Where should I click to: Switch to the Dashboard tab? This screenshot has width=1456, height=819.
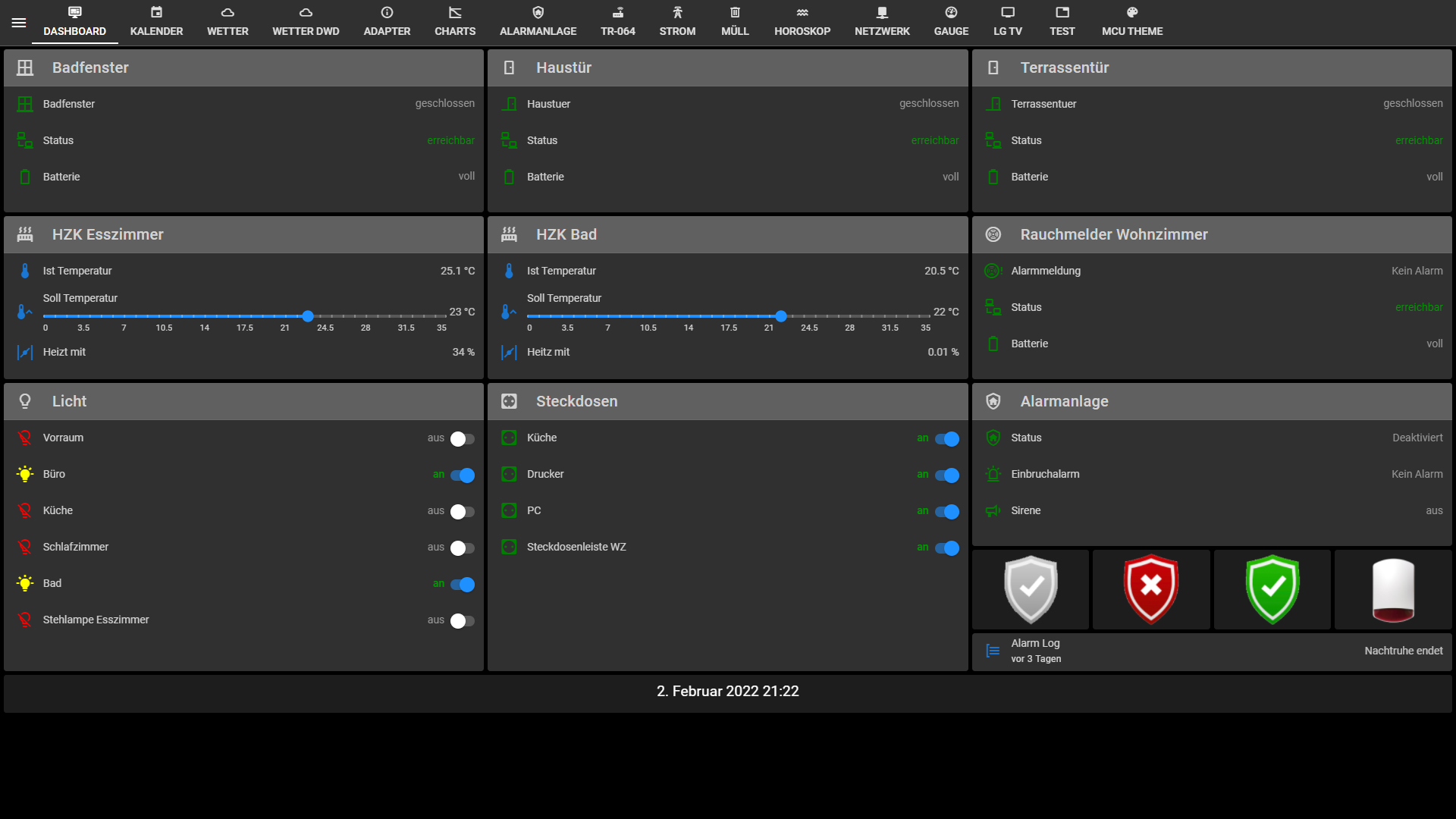click(74, 22)
